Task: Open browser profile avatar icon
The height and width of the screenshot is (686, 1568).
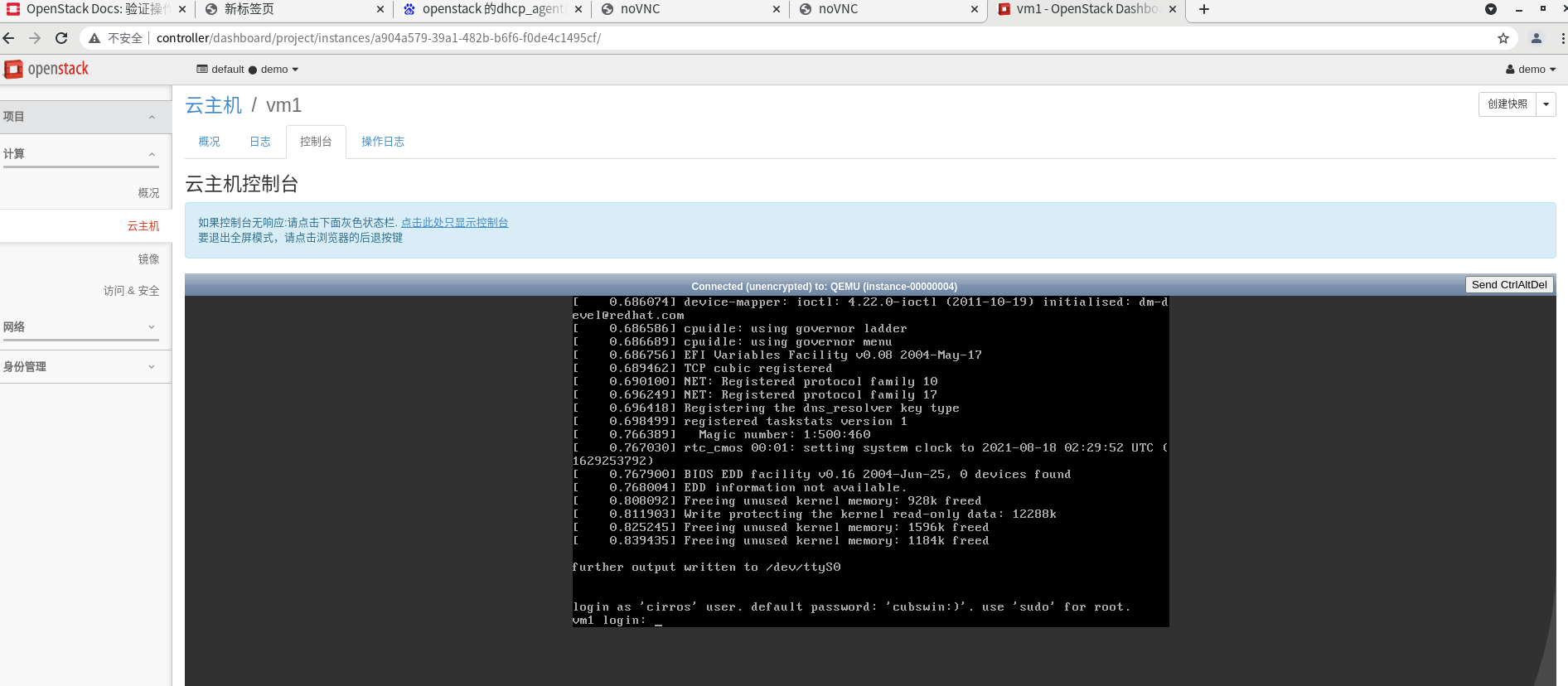Action: pos(1537,38)
